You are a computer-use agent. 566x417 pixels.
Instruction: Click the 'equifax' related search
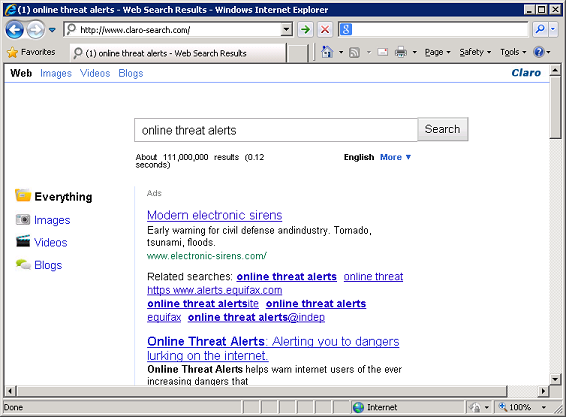pyautogui.click(x=164, y=317)
